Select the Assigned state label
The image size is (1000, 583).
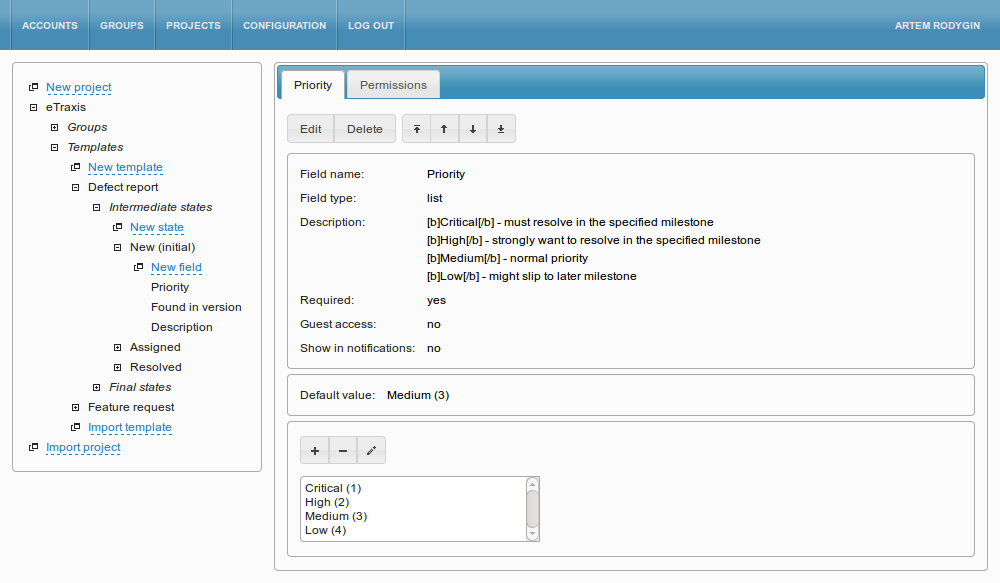click(x=155, y=348)
